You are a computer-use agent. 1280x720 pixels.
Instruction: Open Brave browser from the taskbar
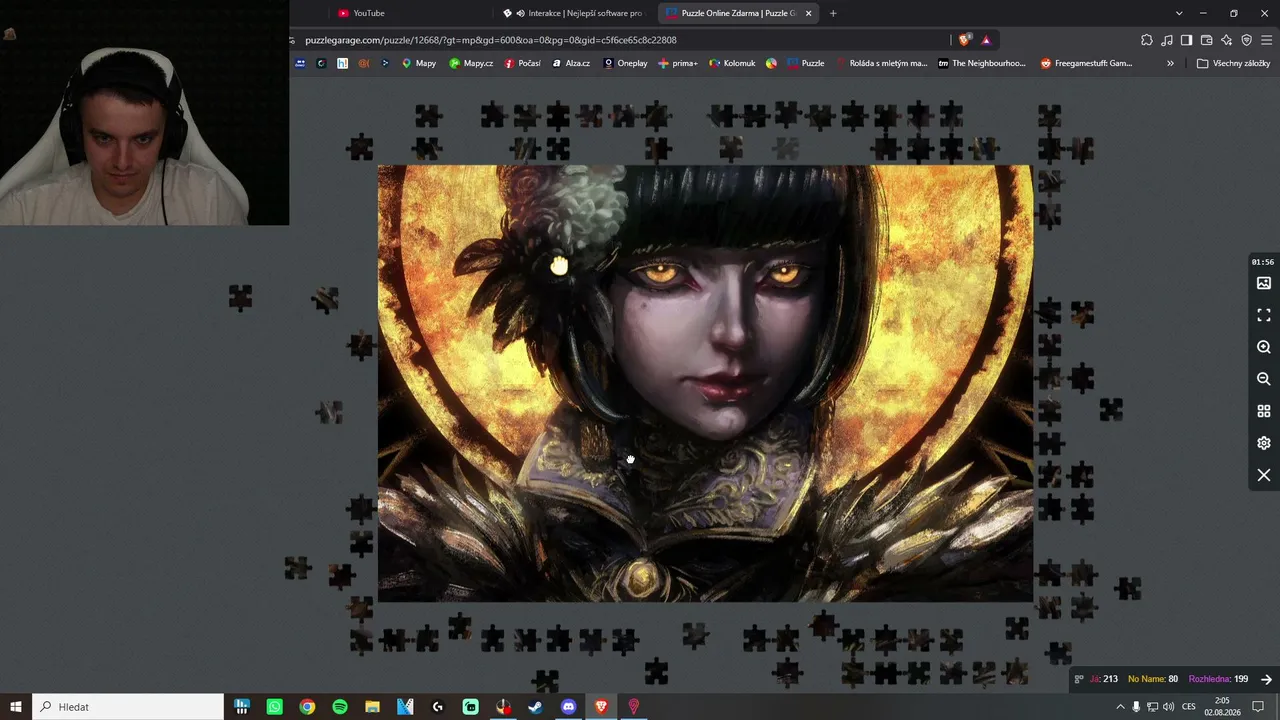601,707
